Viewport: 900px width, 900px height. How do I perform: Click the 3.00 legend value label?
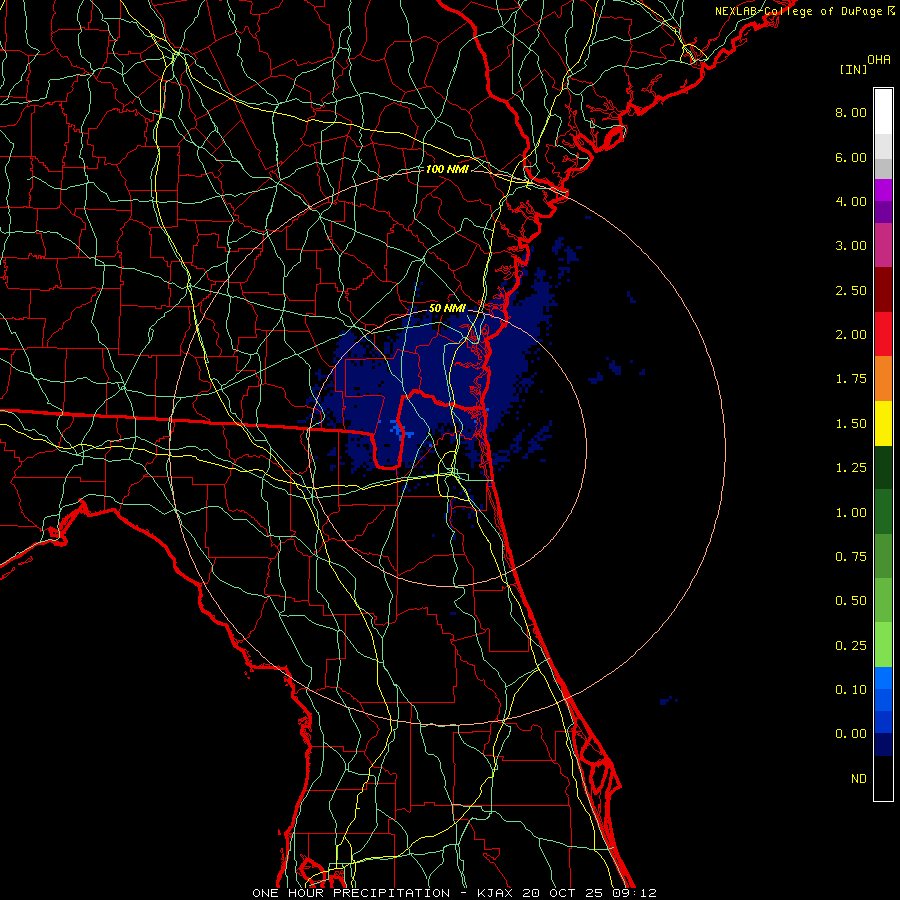pyautogui.click(x=851, y=246)
